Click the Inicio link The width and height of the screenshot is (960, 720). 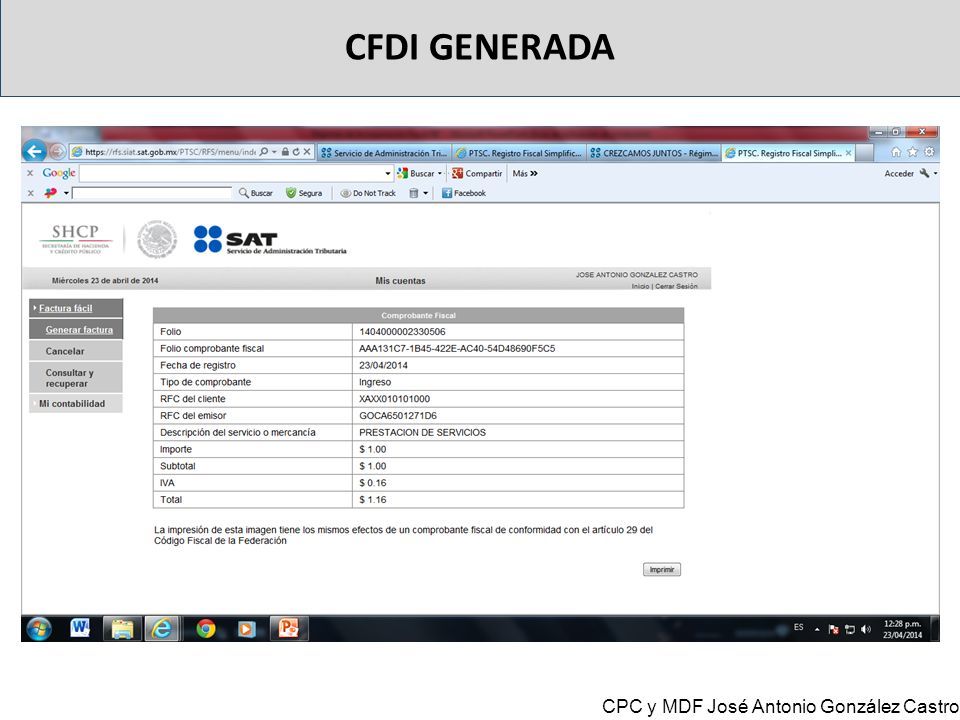[x=640, y=286]
